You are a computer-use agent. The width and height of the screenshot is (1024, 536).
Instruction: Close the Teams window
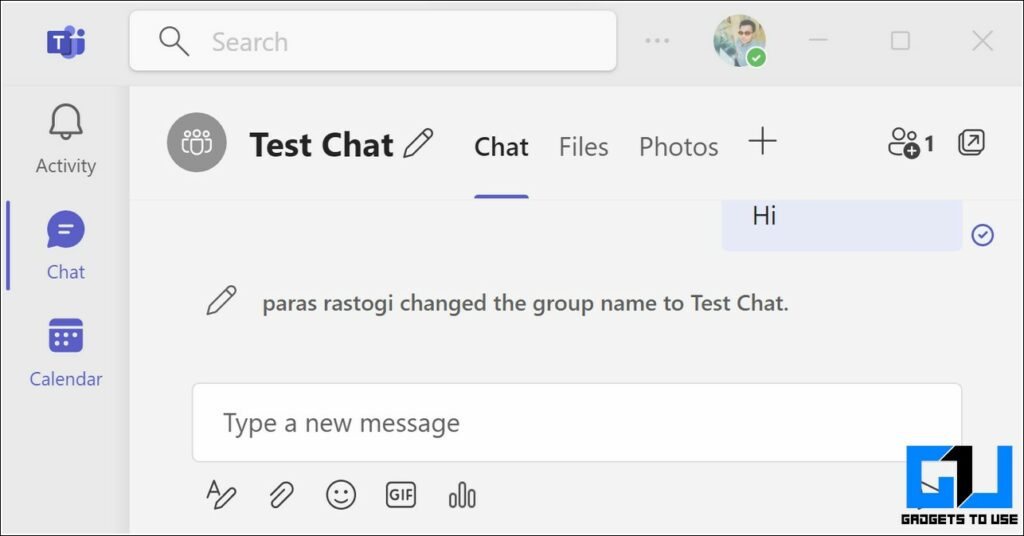click(982, 40)
